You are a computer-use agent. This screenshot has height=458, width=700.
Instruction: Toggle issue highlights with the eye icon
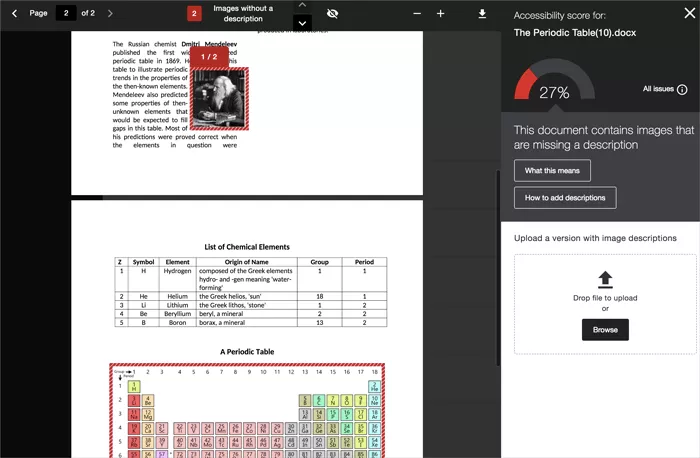[x=333, y=13]
